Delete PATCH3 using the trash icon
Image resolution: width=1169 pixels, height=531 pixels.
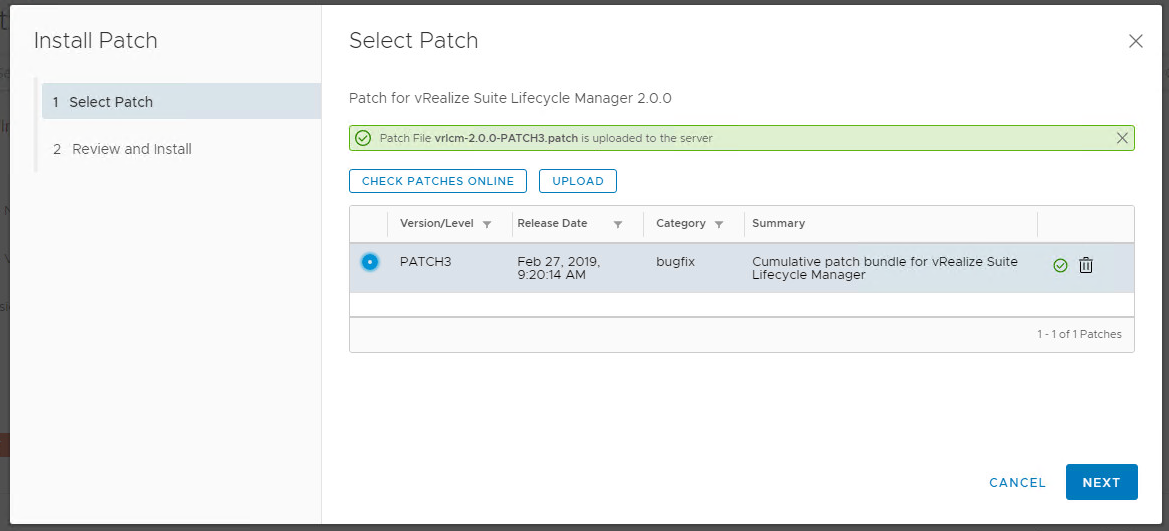[1086, 265]
